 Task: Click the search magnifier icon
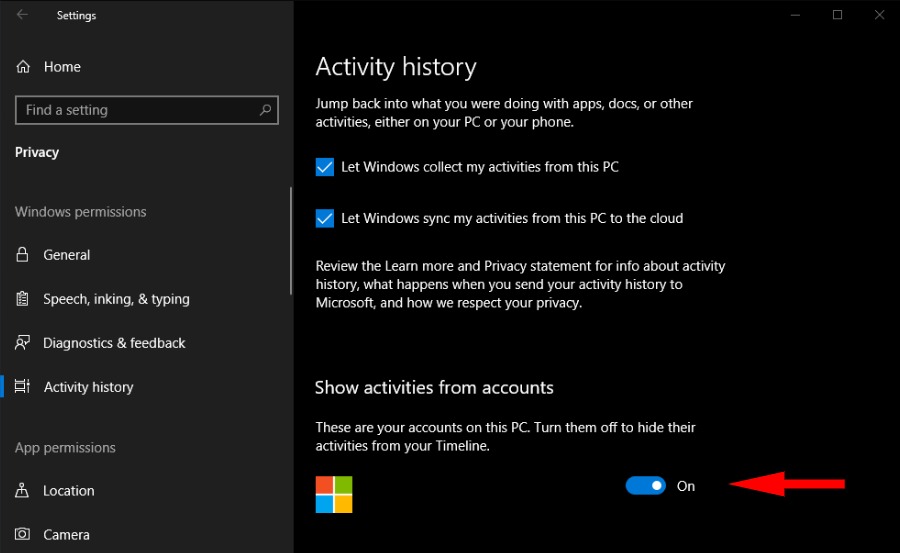[266, 110]
